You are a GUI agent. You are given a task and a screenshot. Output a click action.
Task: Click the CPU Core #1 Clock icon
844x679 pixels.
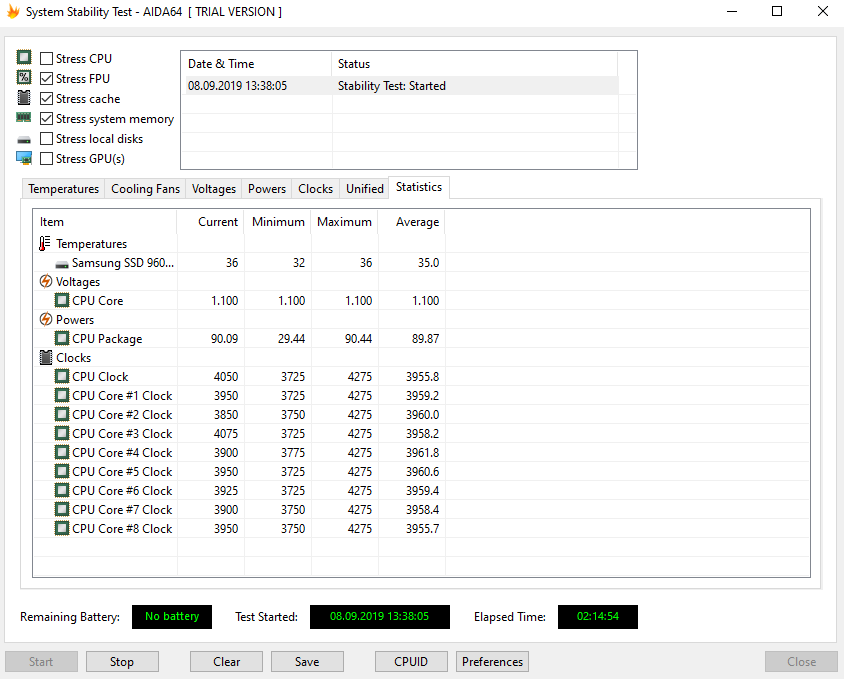[x=62, y=395]
